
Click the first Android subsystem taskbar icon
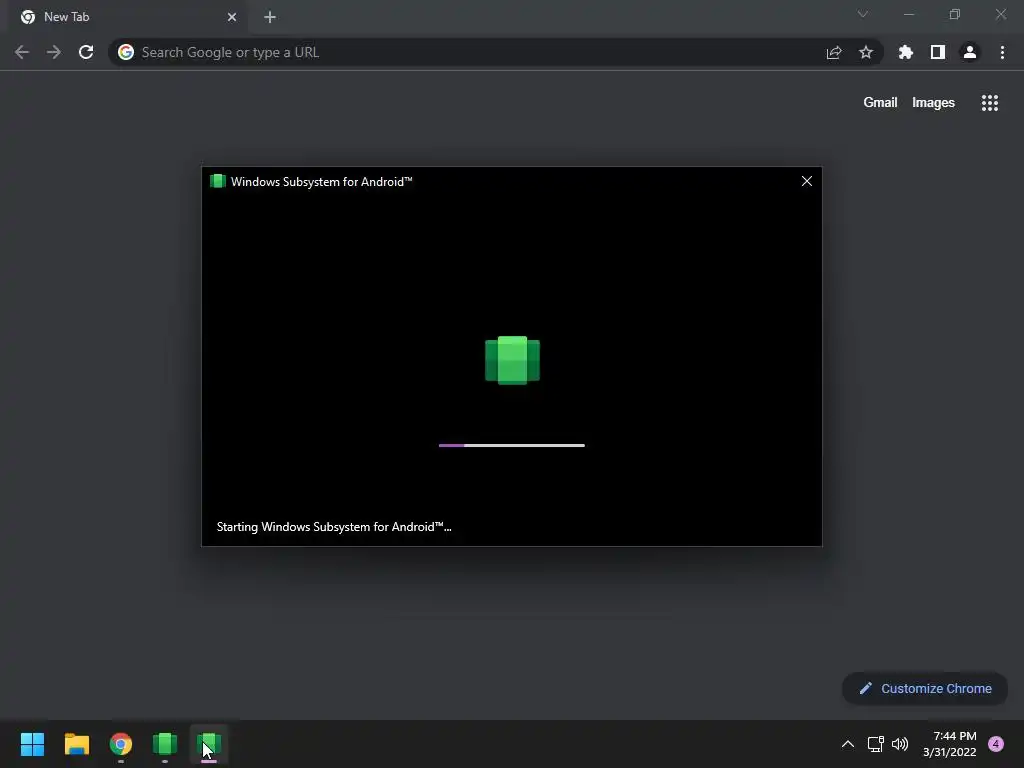coord(165,744)
